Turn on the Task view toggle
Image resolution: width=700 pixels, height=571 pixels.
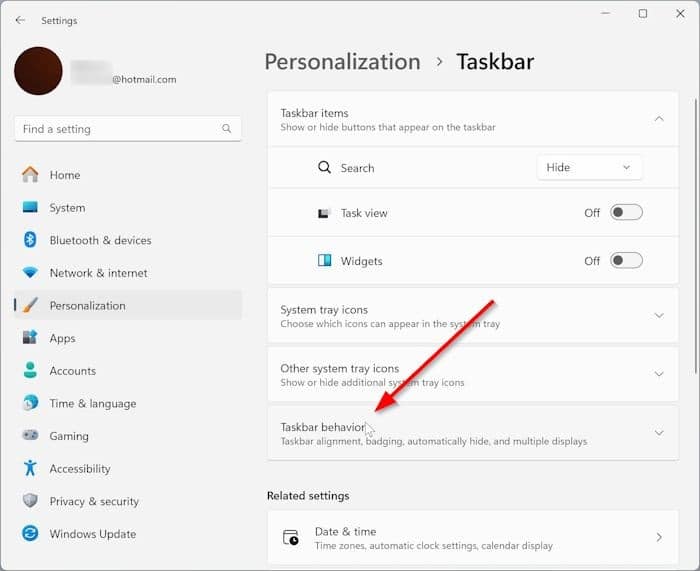pyautogui.click(x=626, y=213)
